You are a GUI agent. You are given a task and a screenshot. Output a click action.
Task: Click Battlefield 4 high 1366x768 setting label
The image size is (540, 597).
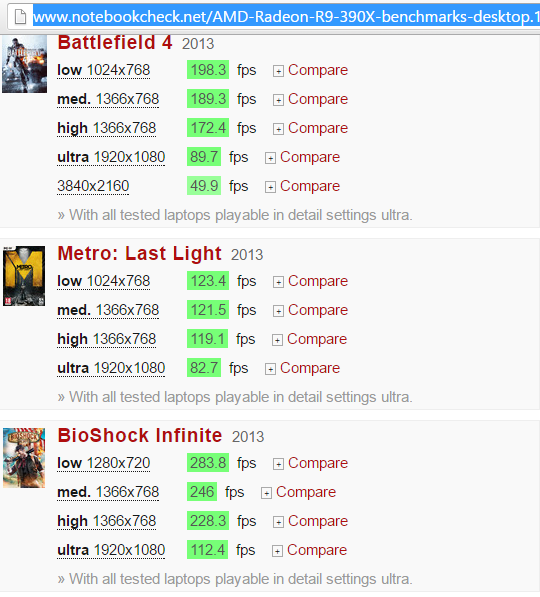point(107,128)
